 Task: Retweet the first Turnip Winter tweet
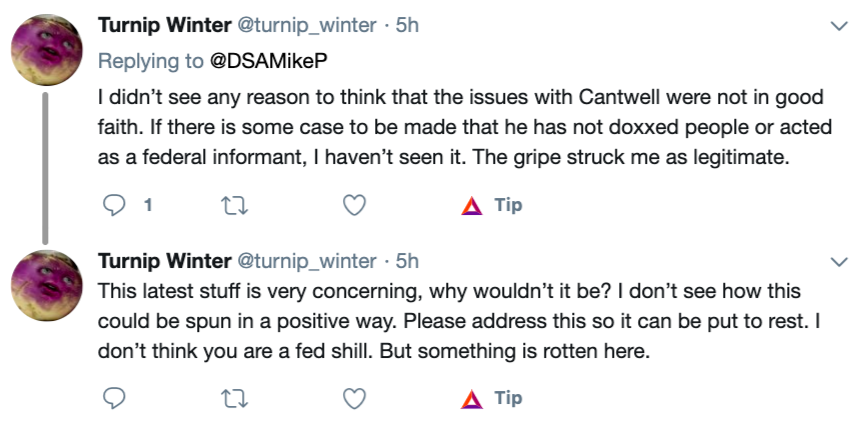pos(232,205)
